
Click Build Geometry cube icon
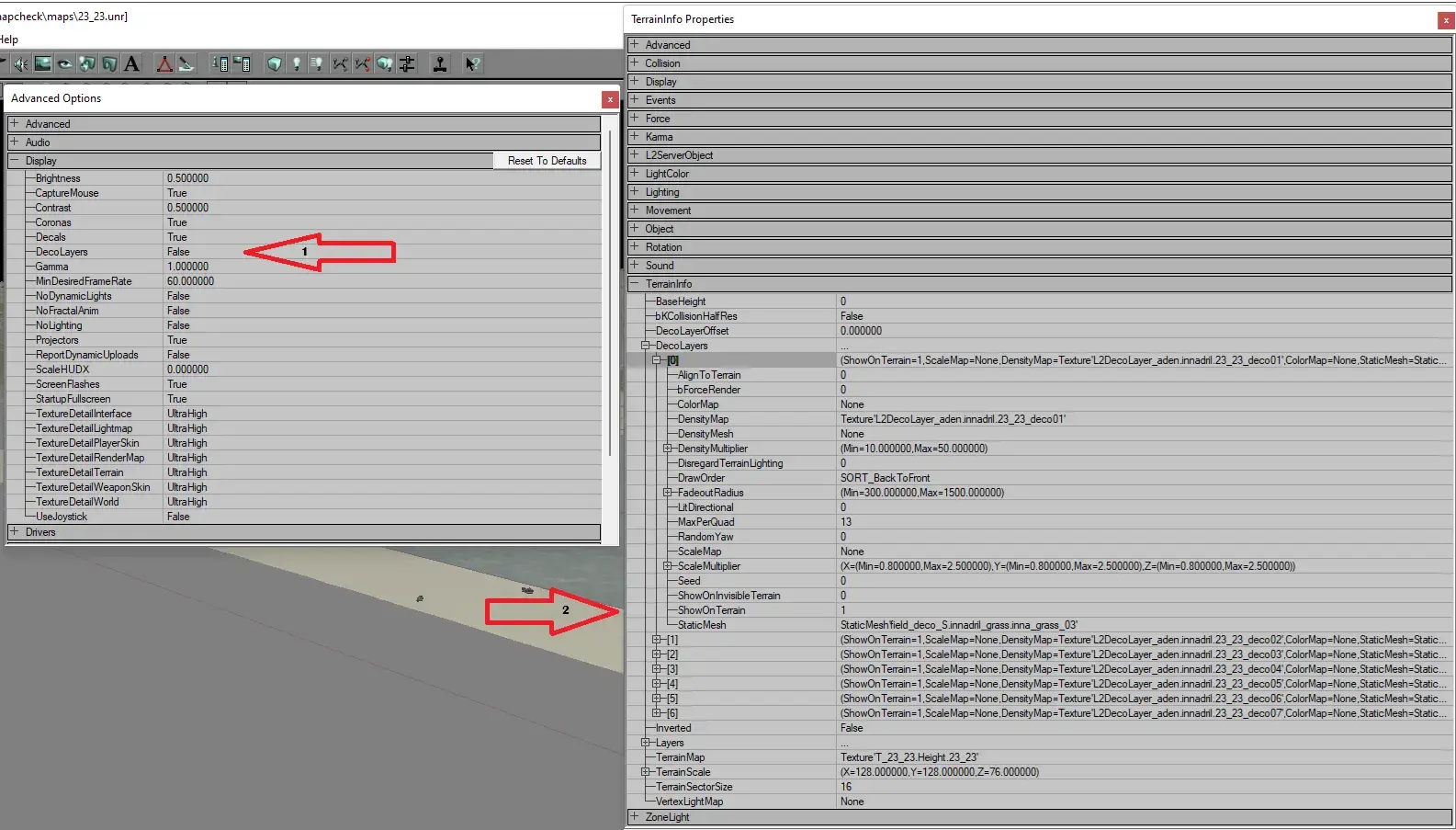[x=275, y=63]
